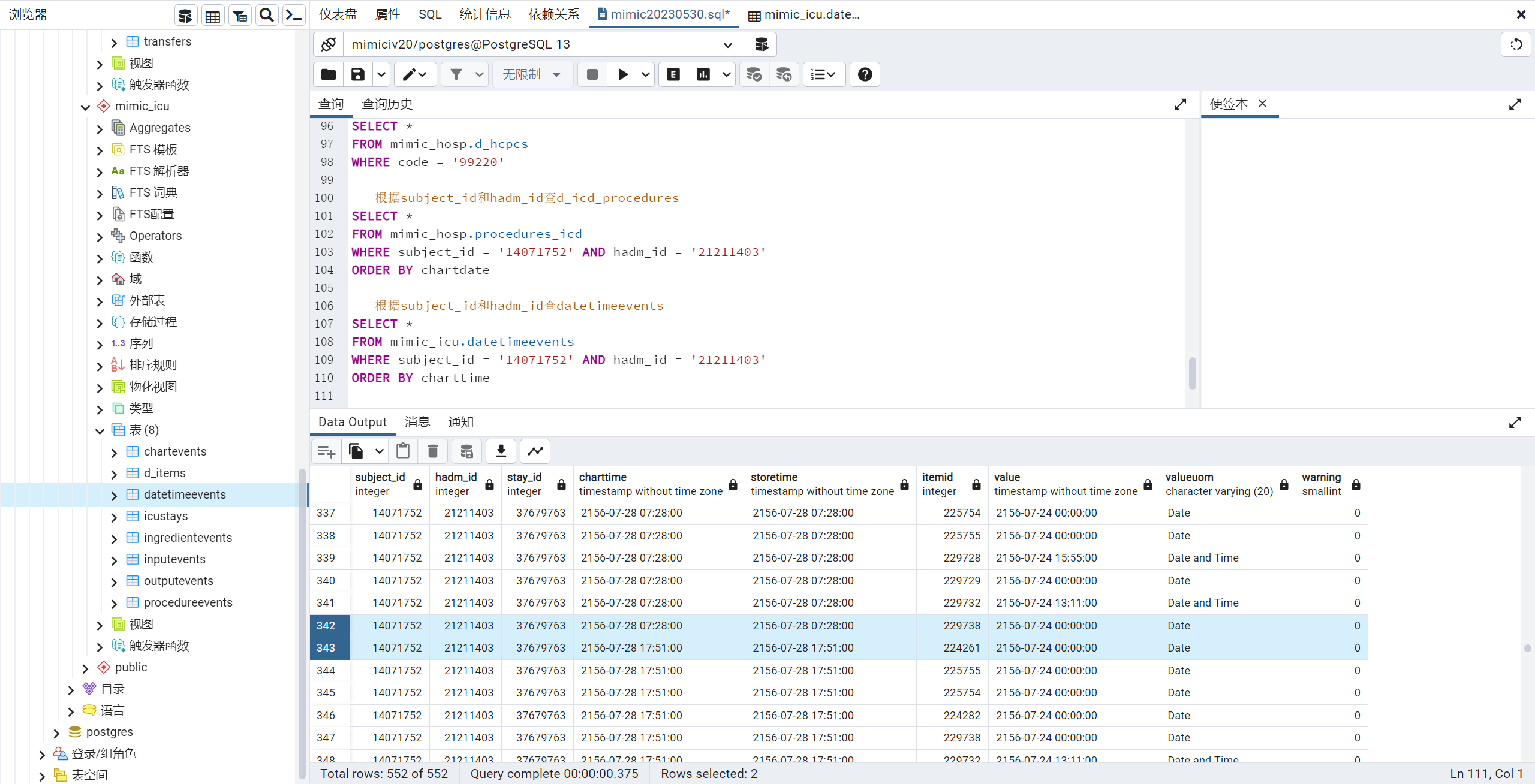Viewport: 1535px width, 784px height.
Task: Open the connection selector dropdown
Action: [x=727, y=44]
